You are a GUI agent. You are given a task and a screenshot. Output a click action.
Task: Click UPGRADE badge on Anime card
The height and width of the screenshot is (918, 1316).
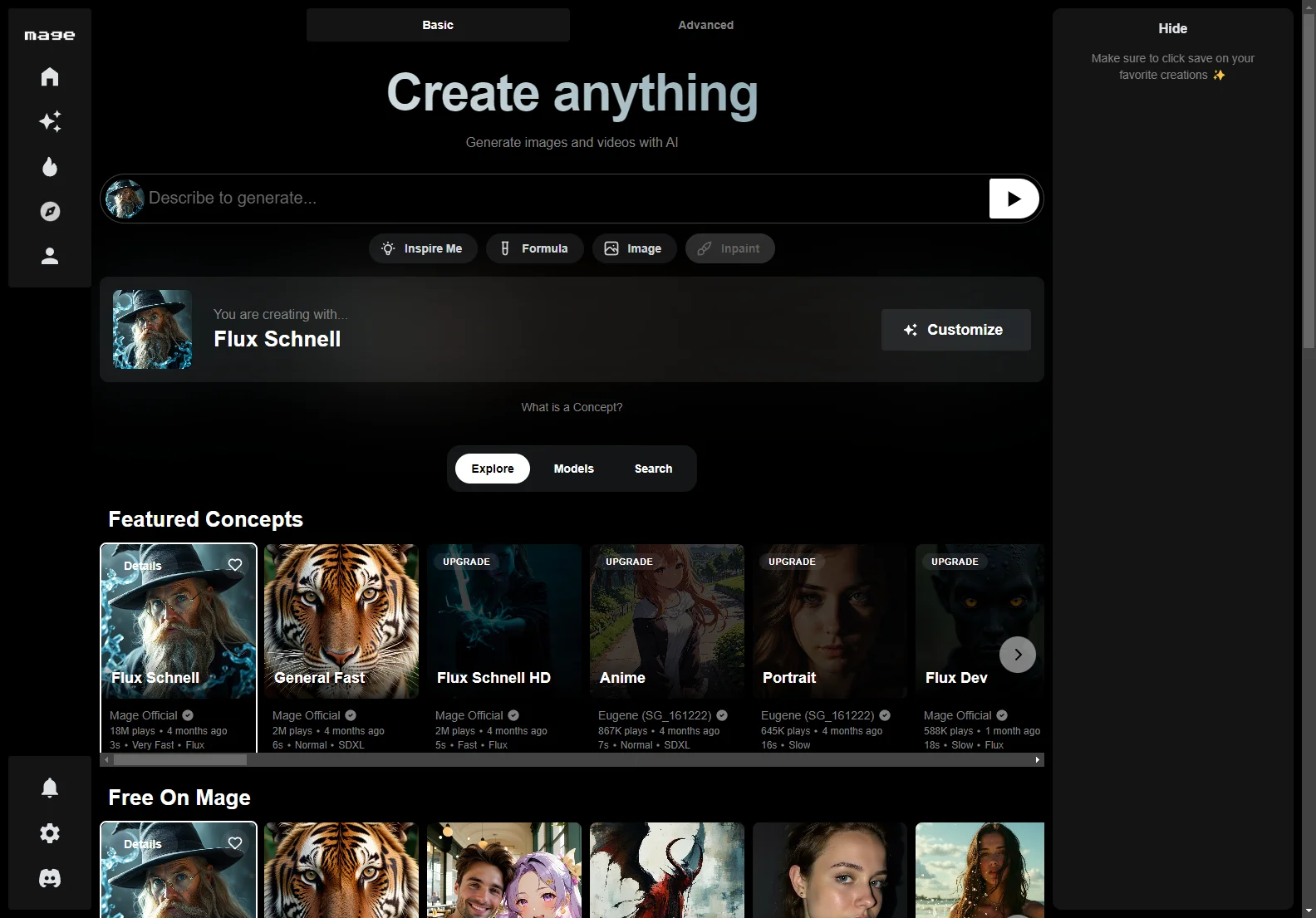(x=629, y=562)
